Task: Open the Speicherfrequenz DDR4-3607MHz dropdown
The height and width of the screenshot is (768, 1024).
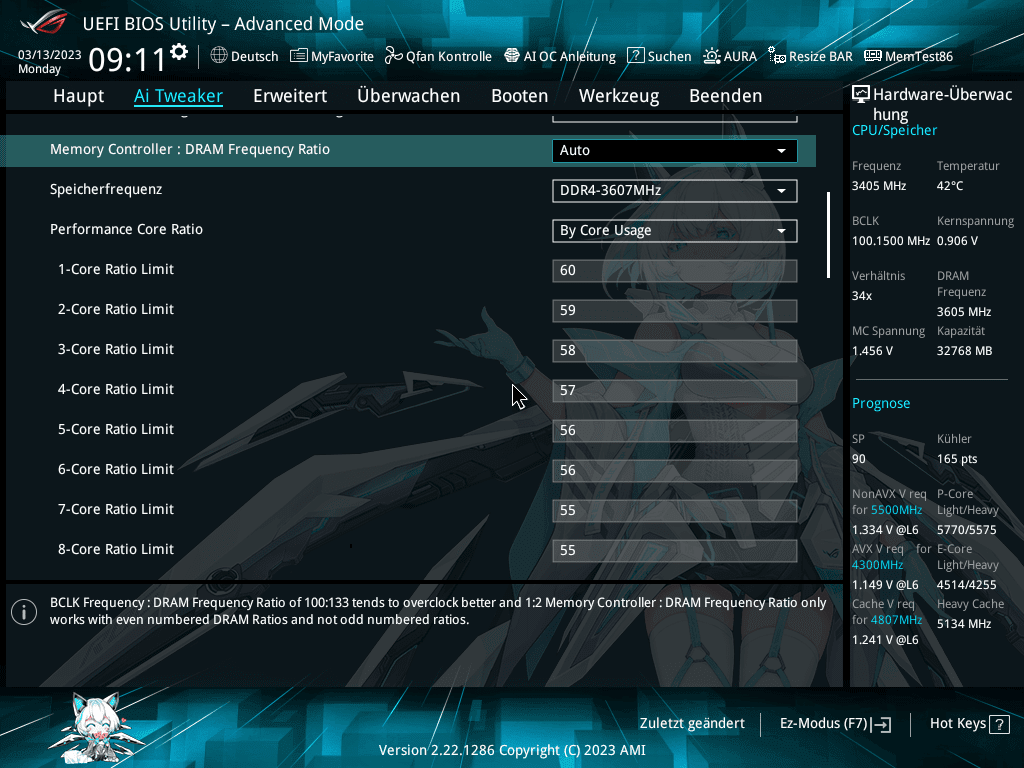Action: [x=675, y=191]
